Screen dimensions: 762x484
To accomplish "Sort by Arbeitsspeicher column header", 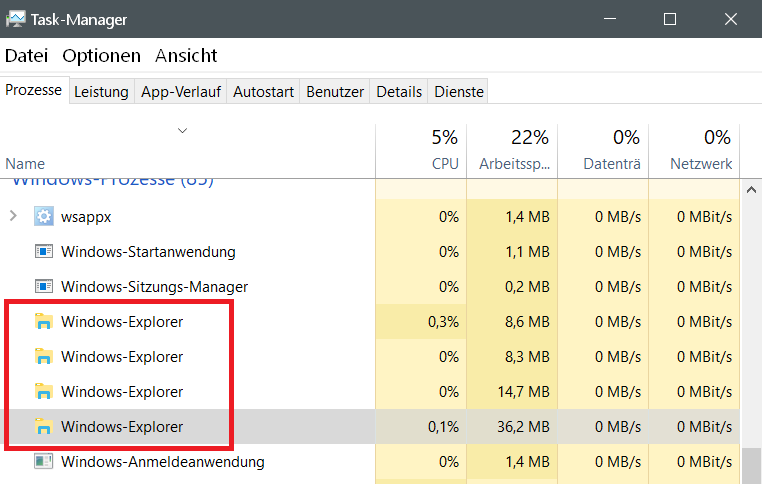I will click(x=512, y=150).
